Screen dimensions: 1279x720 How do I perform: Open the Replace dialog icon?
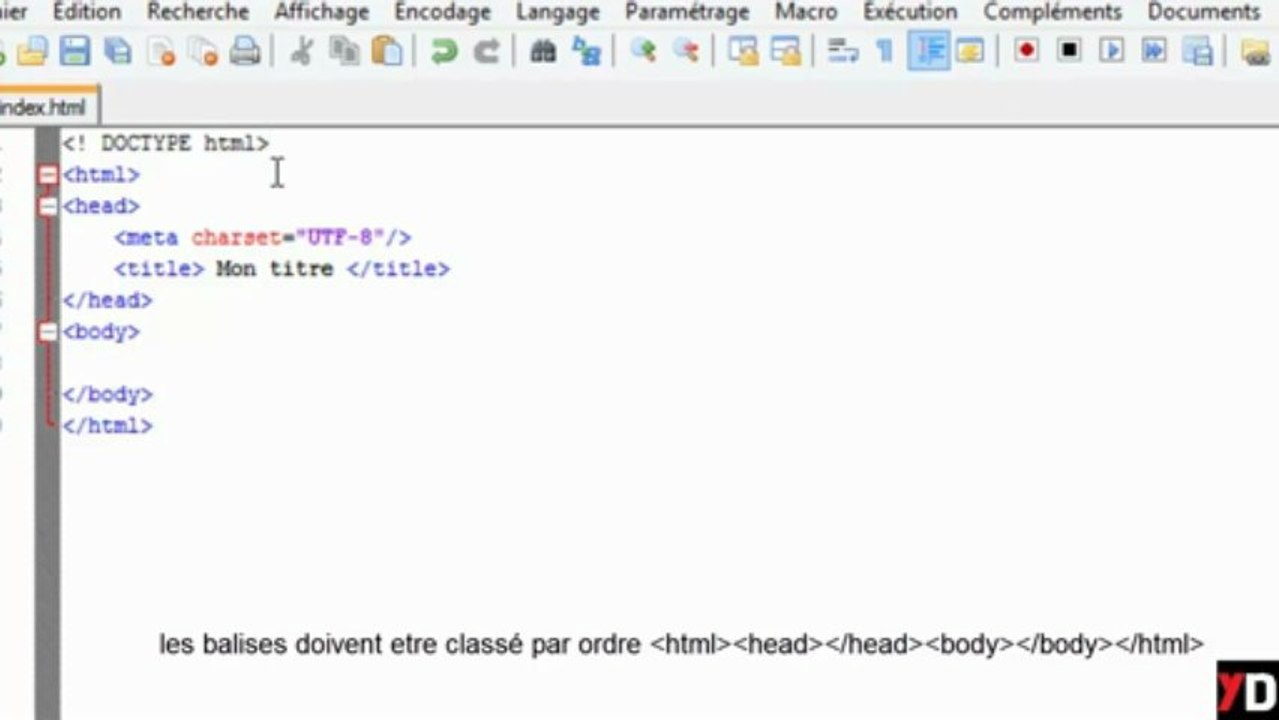(585, 50)
